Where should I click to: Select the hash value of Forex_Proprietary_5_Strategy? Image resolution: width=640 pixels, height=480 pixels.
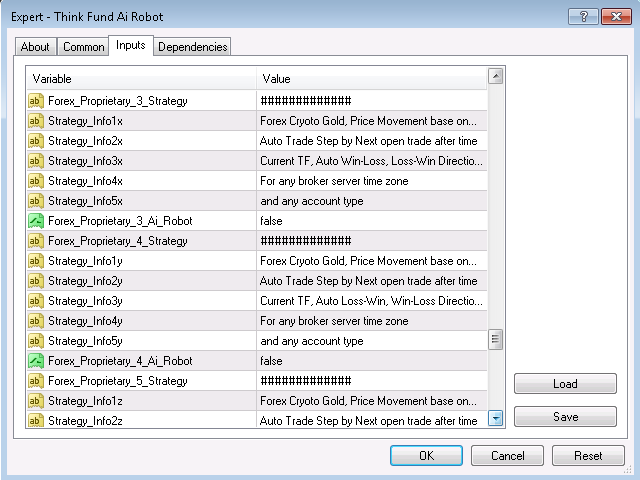pos(372,381)
